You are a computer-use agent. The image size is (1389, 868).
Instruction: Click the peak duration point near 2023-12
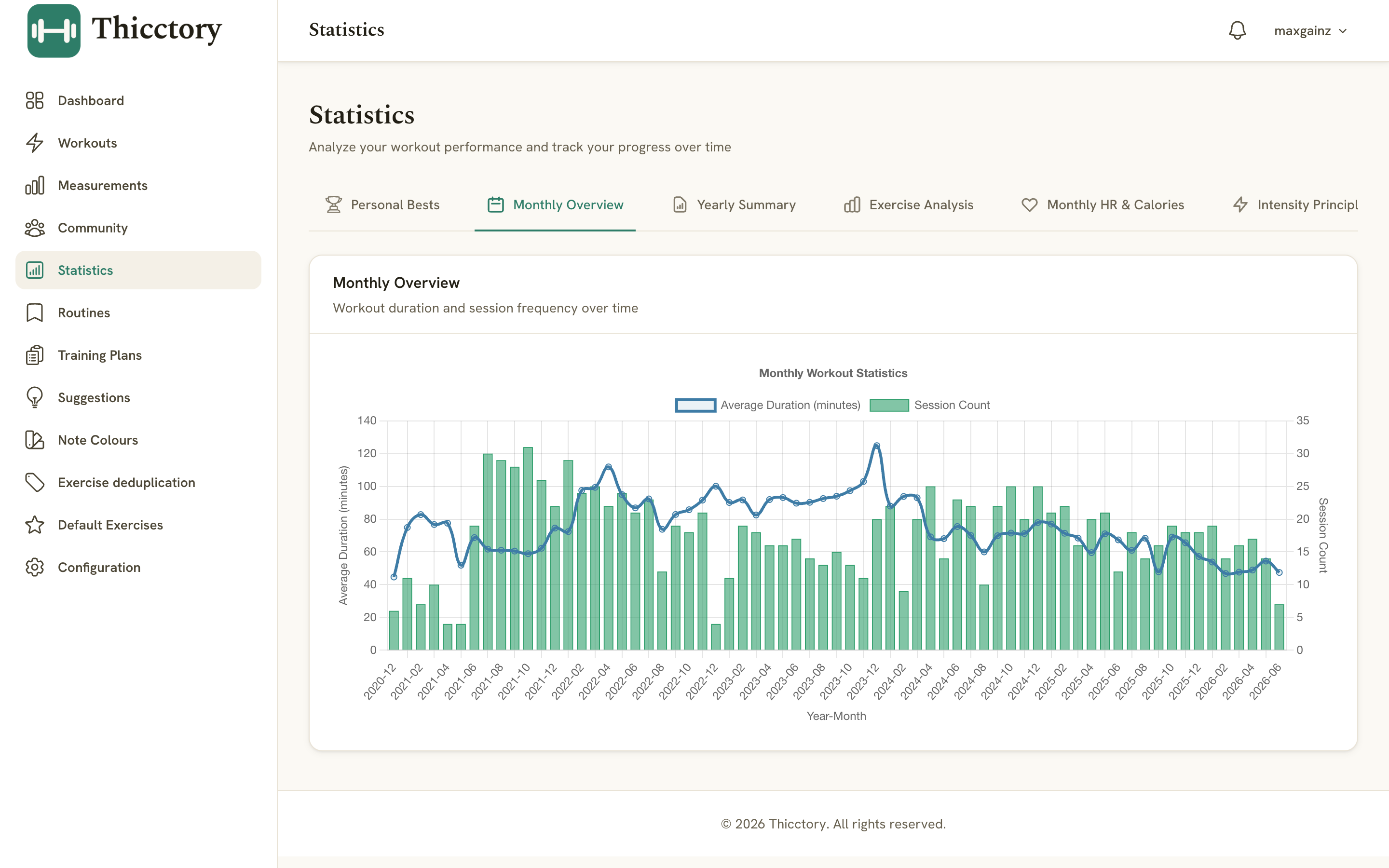click(x=876, y=446)
